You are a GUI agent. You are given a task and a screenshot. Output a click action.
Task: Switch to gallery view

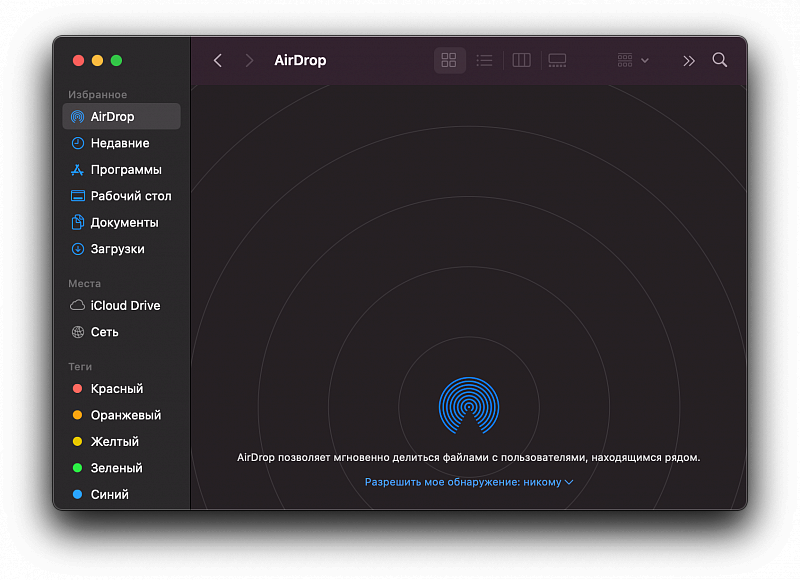(x=557, y=60)
